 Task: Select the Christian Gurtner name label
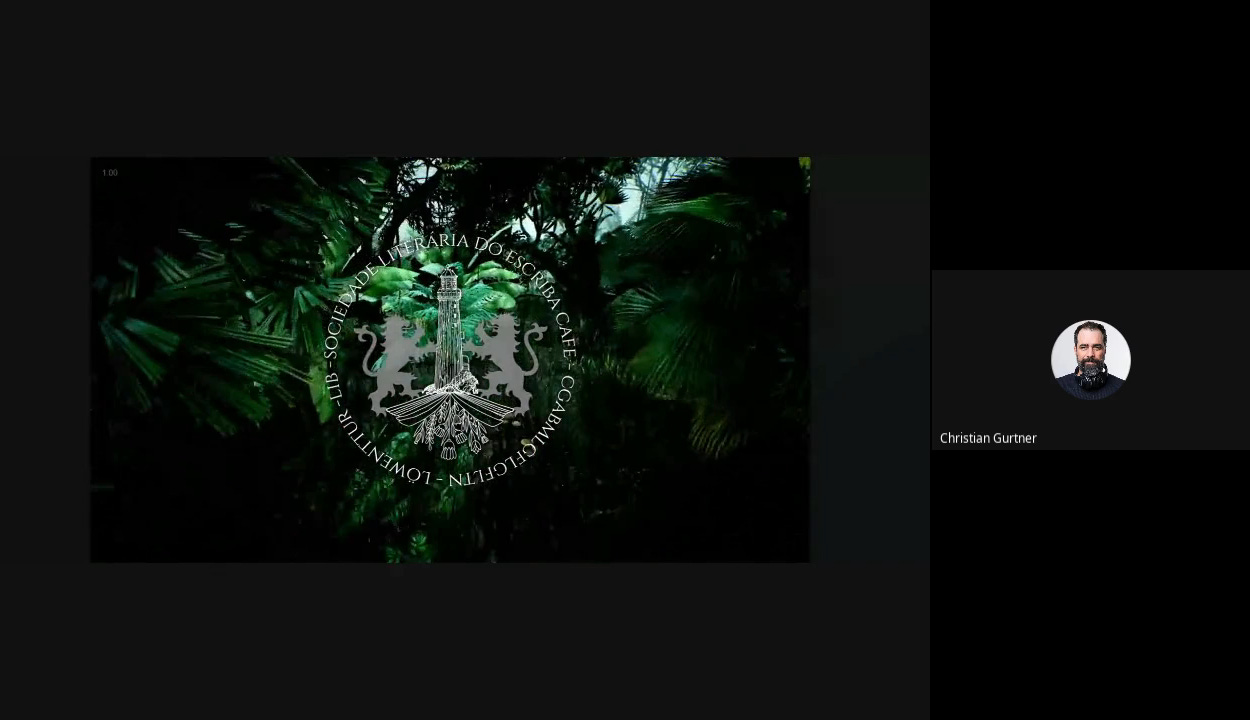point(988,438)
